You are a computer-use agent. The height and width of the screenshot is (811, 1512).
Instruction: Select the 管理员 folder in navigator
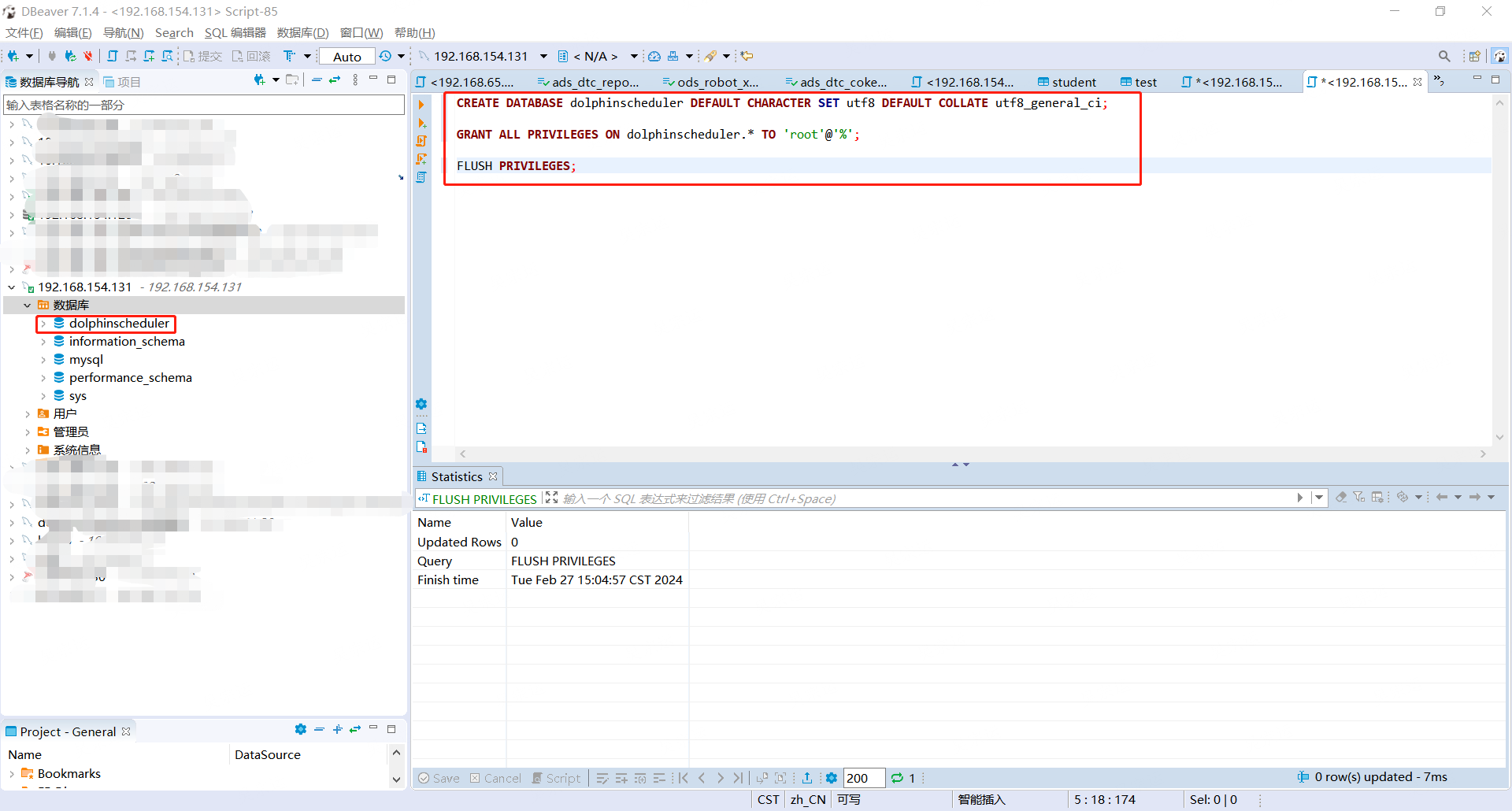point(71,432)
